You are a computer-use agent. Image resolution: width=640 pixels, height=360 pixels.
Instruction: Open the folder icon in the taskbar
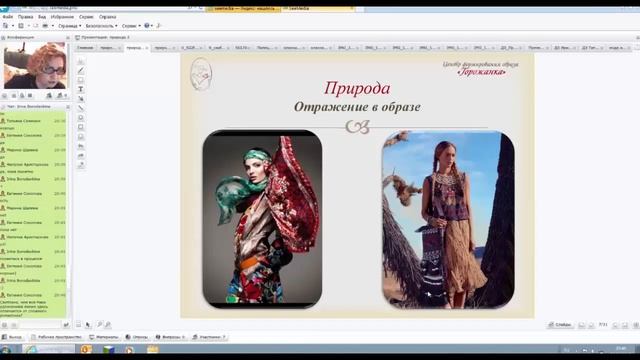pos(153,349)
